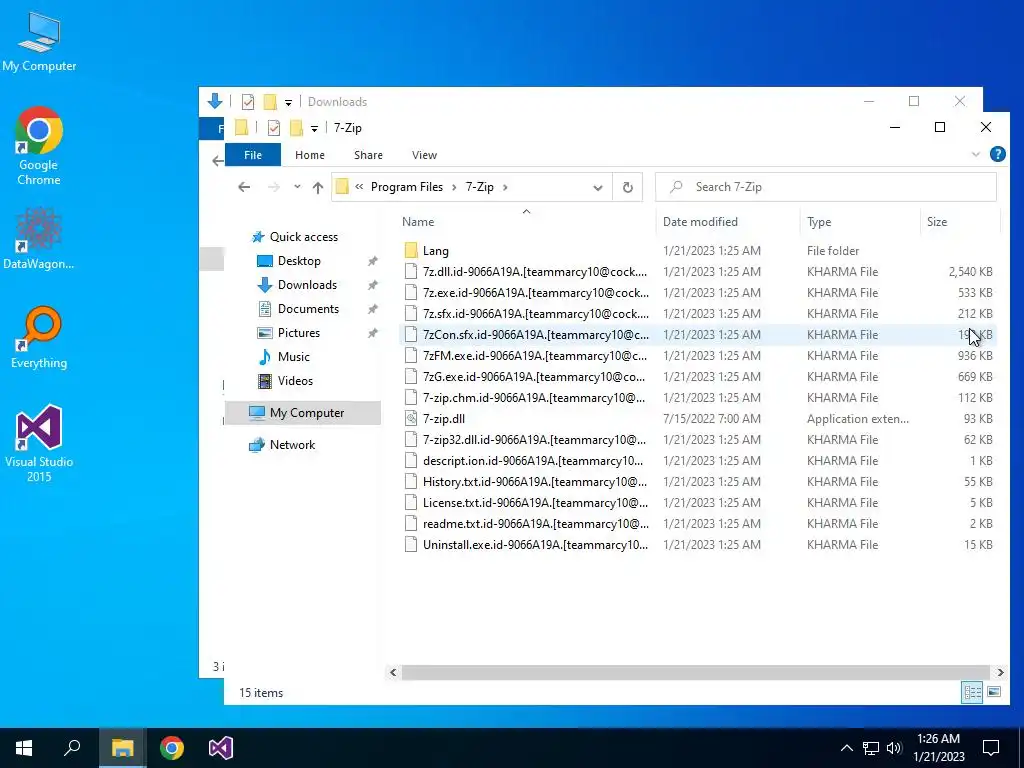Sort by Size column header
Screen dimensions: 1024x768
point(960,221)
